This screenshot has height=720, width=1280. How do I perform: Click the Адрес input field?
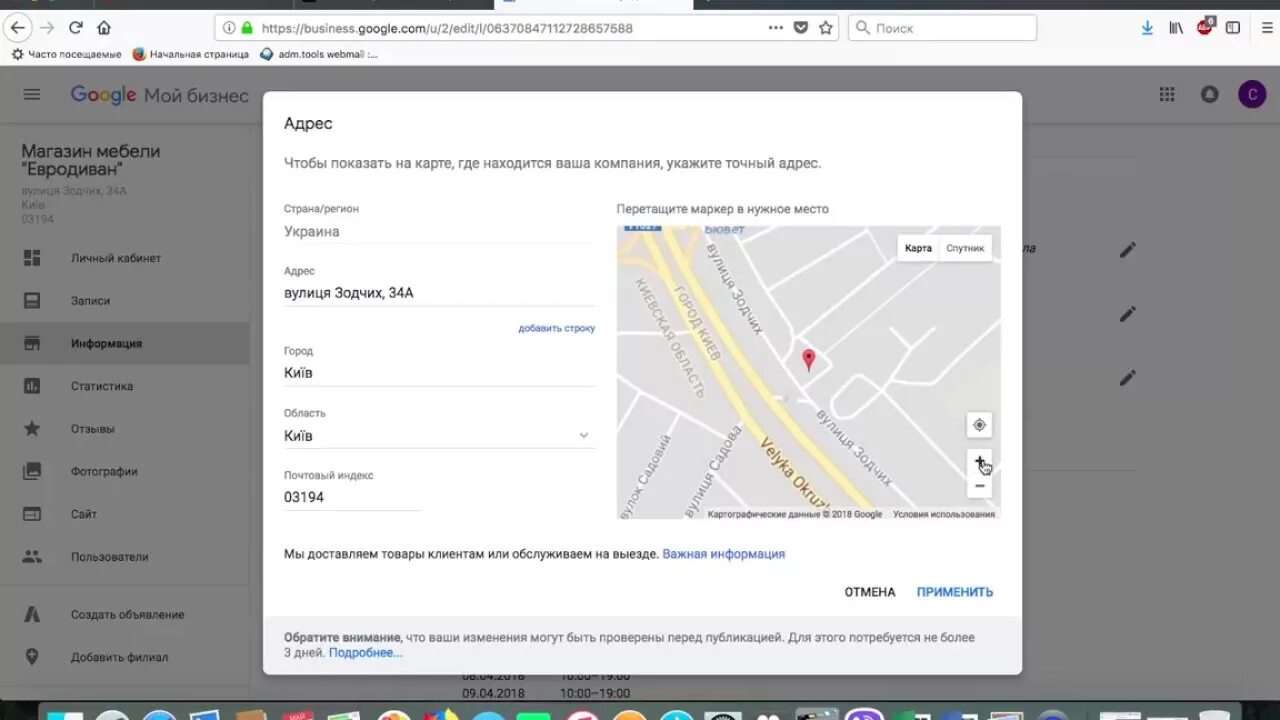coord(439,293)
